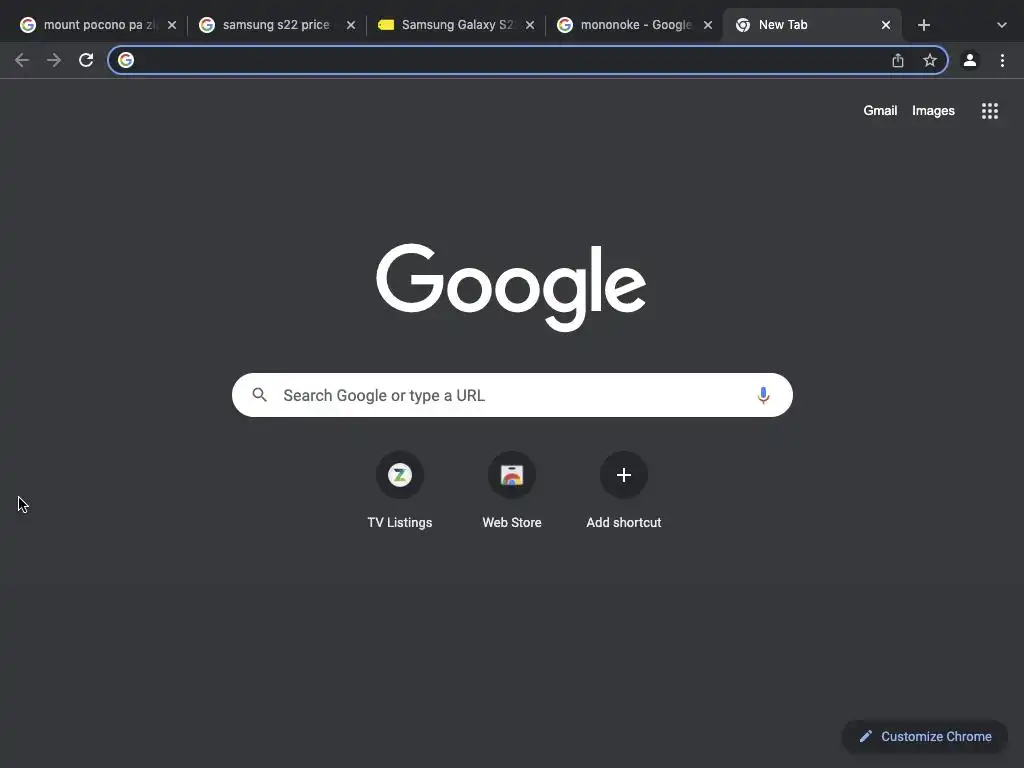Viewport: 1024px width, 768px height.
Task: Switch to the mononoke Google tab
Action: pyautogui.click(x=633, y=25)
